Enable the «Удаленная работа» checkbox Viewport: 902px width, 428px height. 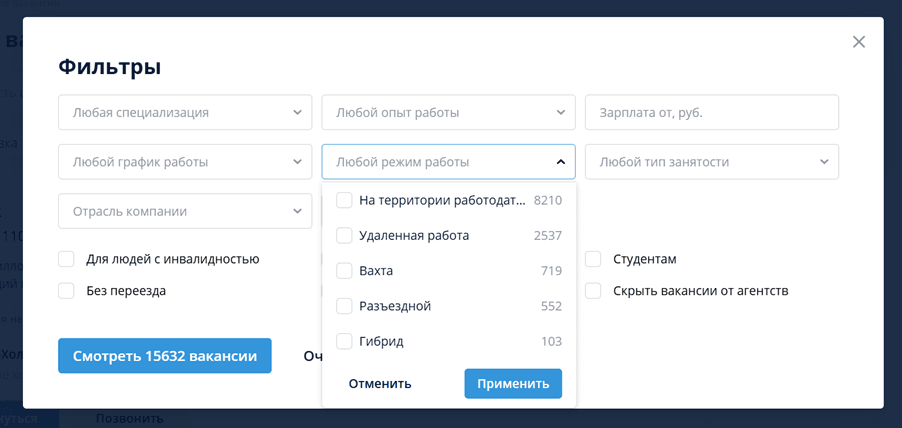344,235
